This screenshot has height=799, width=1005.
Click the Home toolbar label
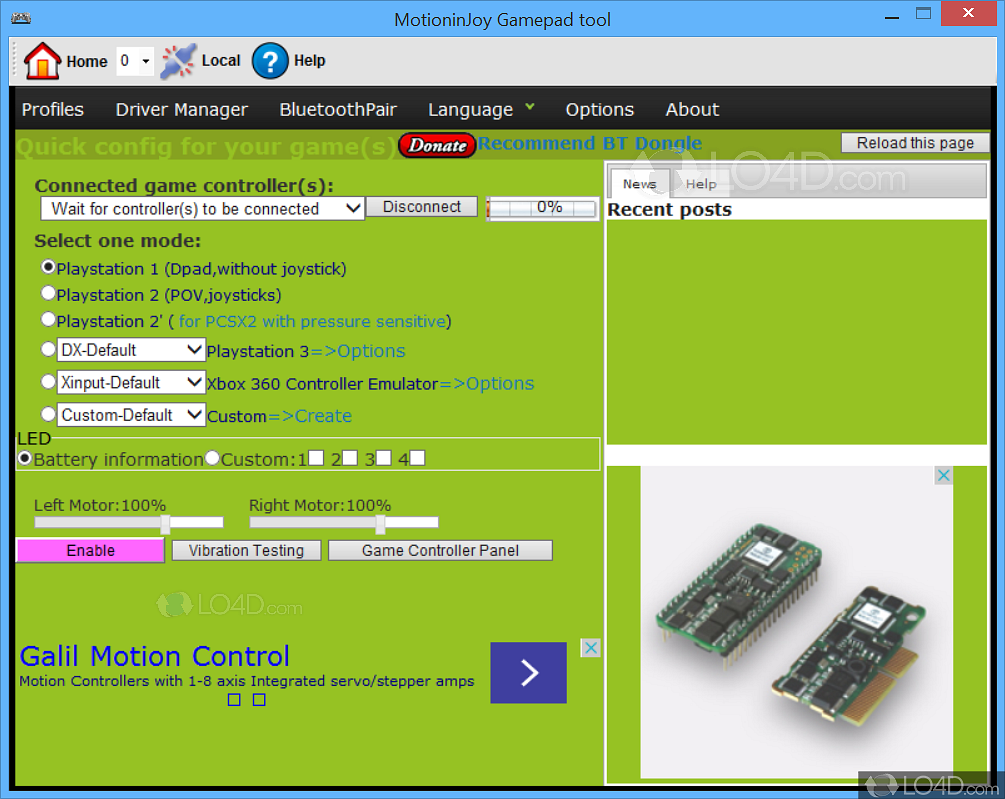[87, 62]
